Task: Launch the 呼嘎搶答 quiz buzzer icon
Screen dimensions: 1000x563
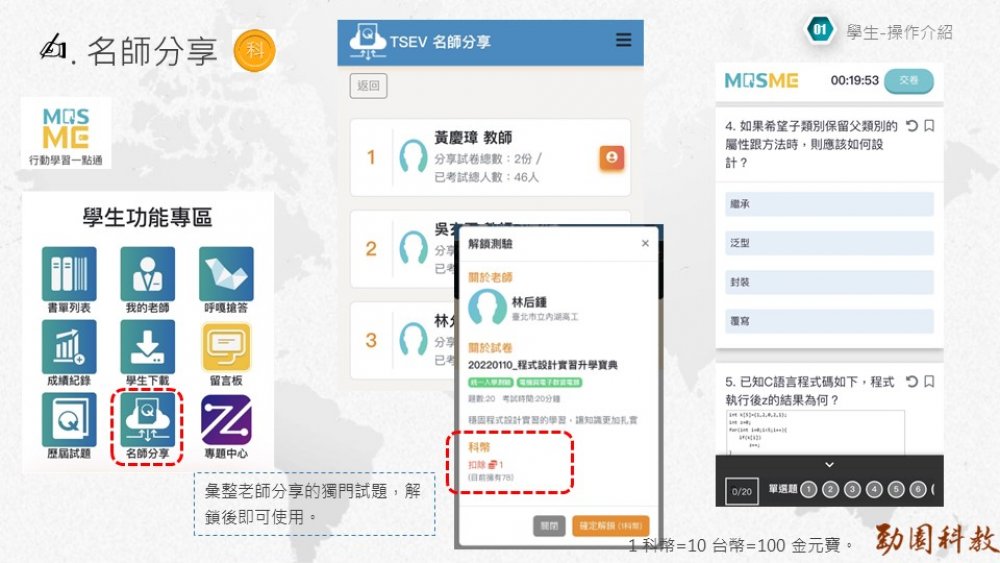Action: pos(226,274)
